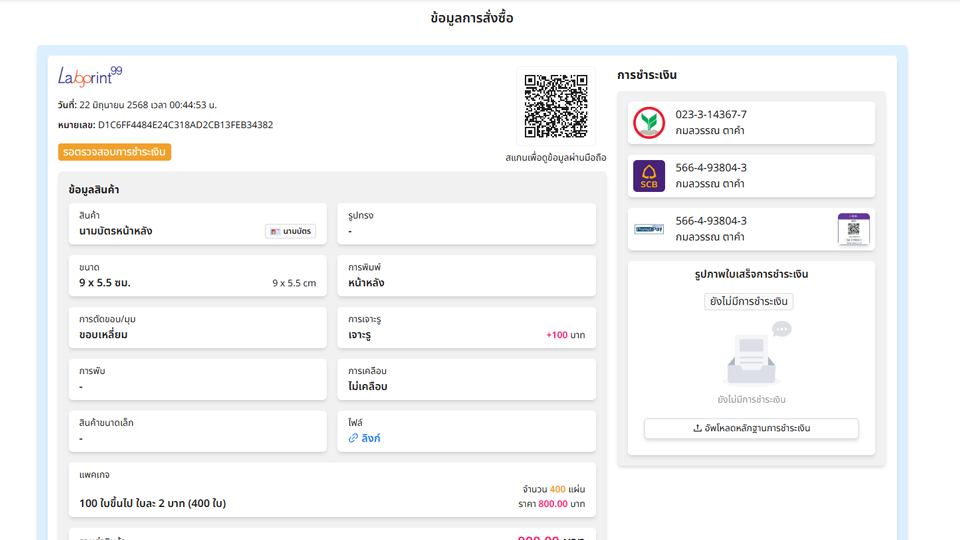Click the ยังไม่มีการชำระเงิน status label
The image size is (960, 540).
(748, 301)
